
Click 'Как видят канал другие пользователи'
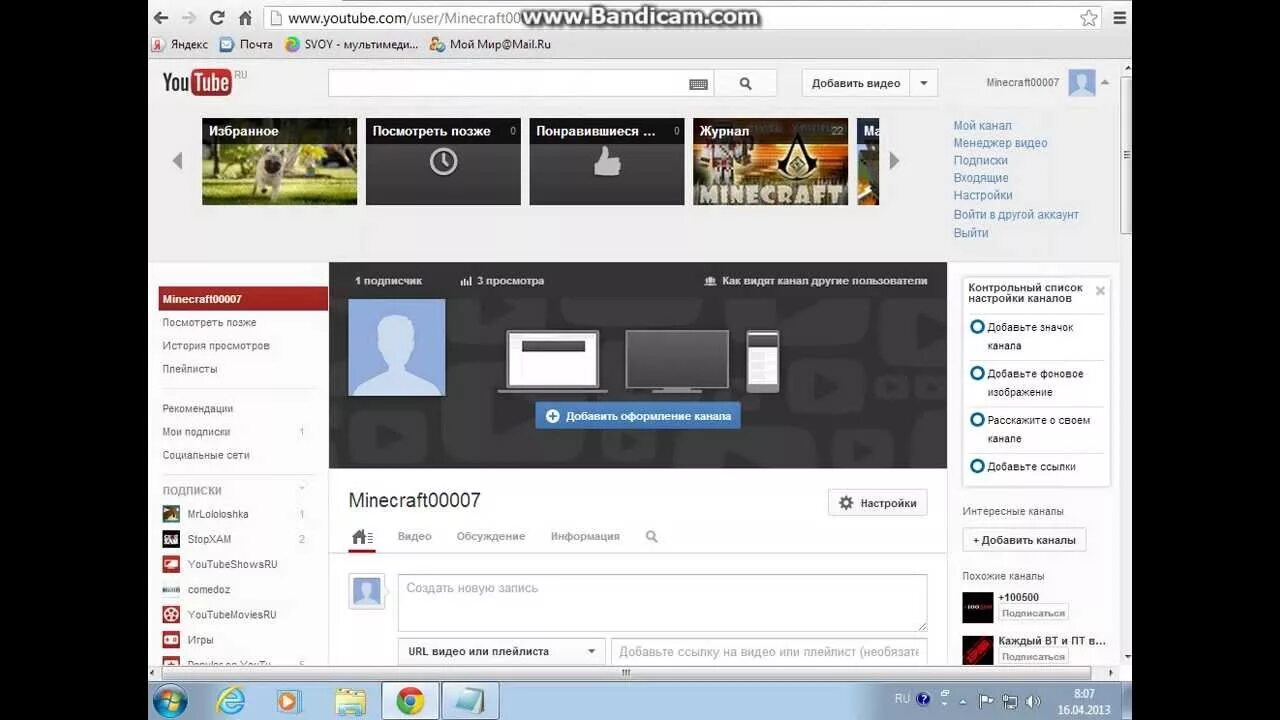coord(816,281)
